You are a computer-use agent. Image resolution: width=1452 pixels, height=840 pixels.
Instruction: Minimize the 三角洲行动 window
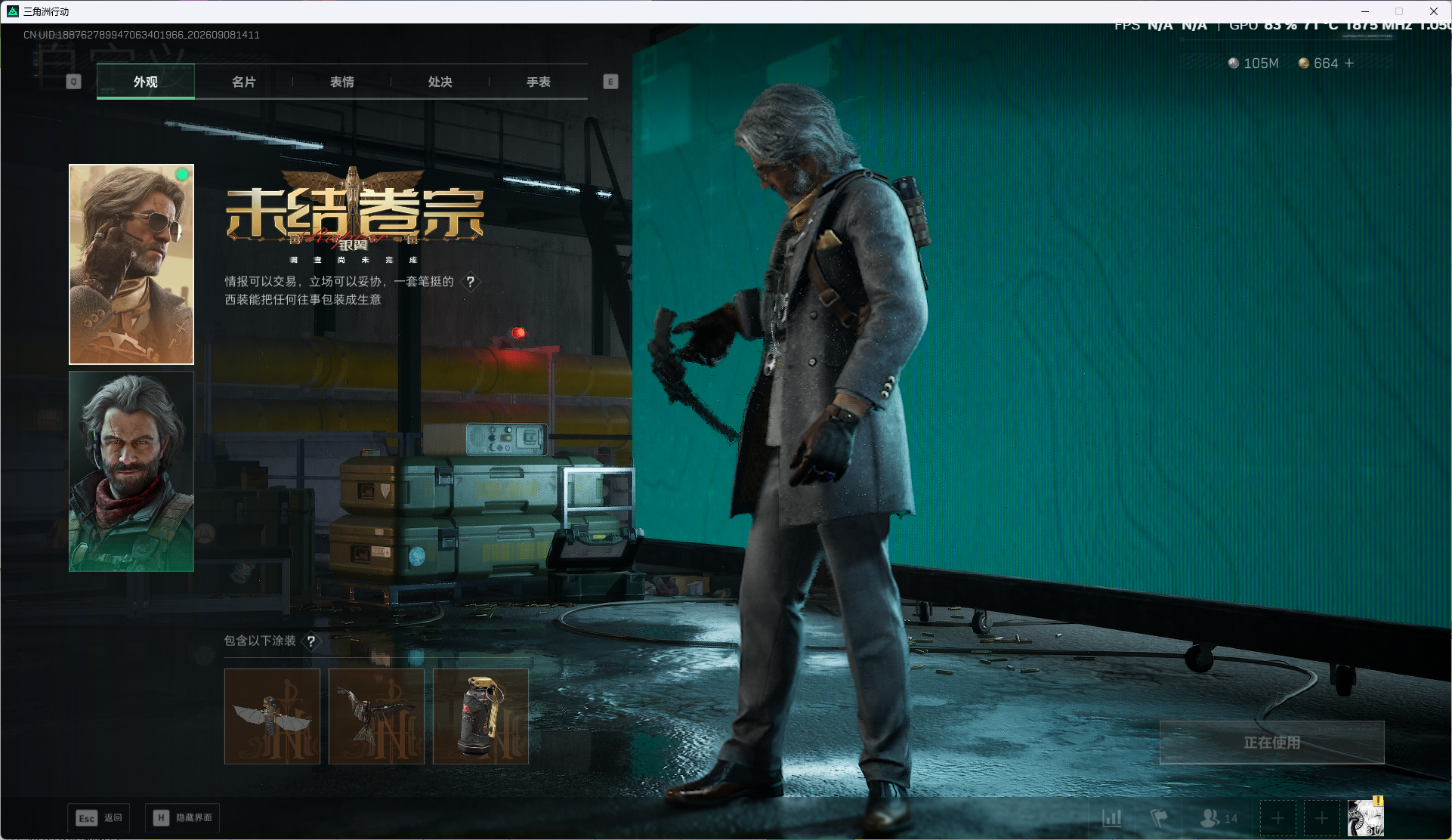pos(1365,11)
